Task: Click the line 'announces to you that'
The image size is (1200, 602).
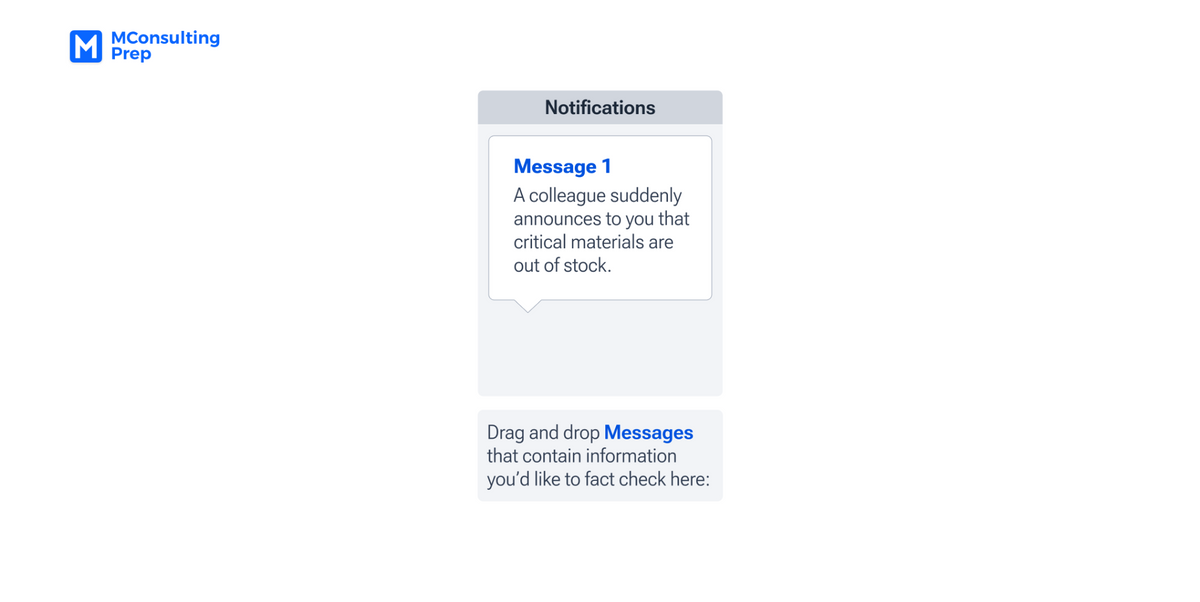Action: coord(601,219)
